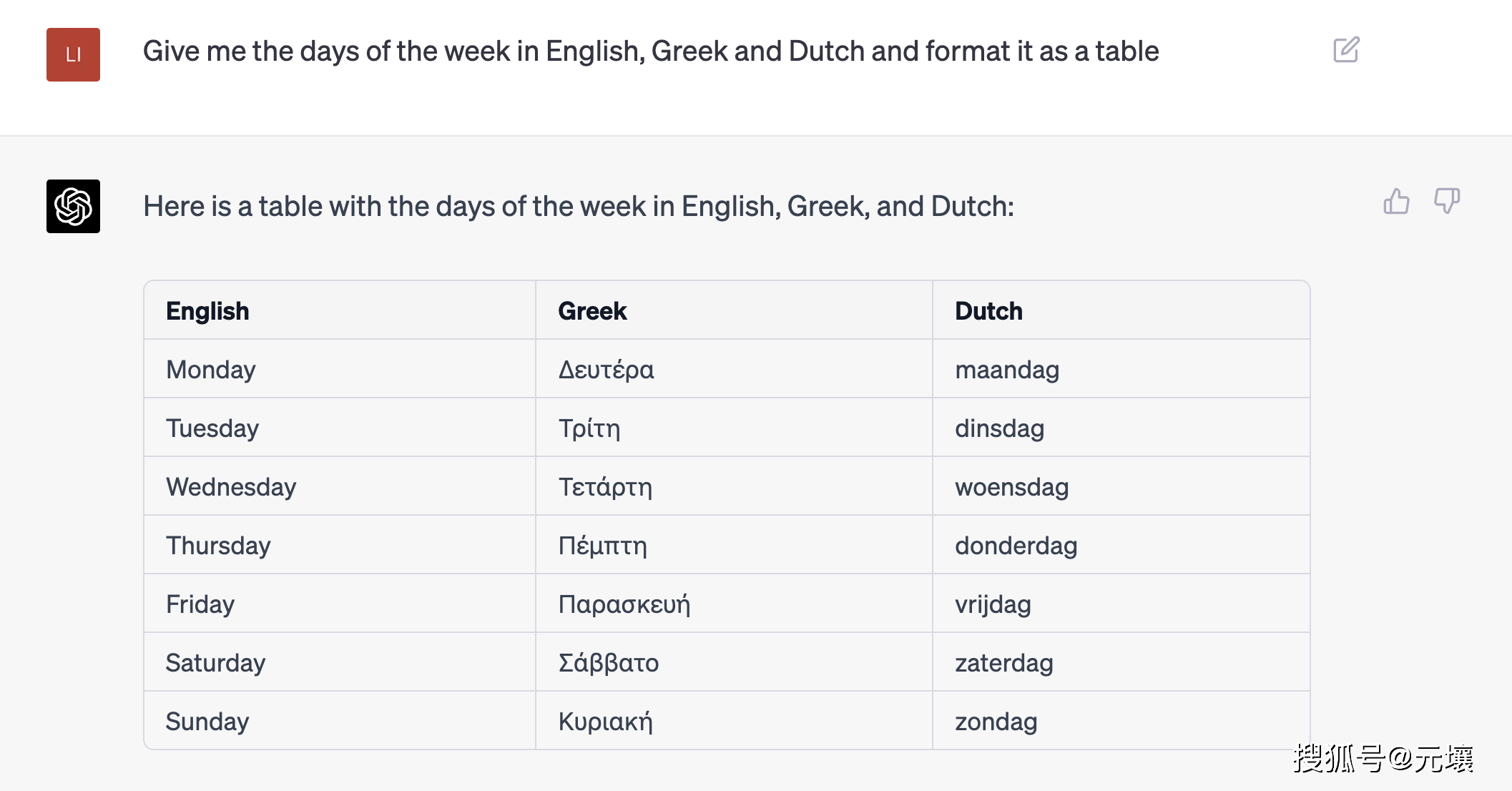Click the assistant response intro sentence
Image resolution: width=1512 pixels, height=791 pixels.
[579, 206]
